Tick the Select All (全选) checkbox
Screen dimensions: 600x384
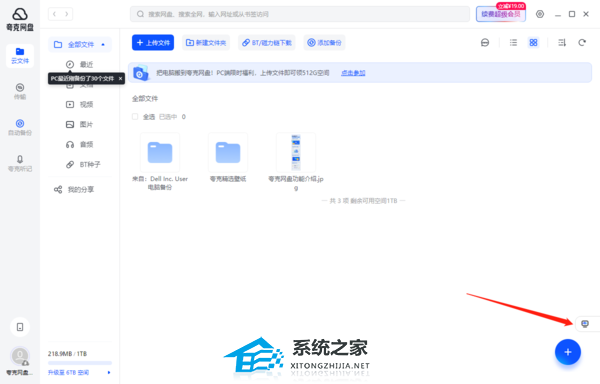pos(135,117)
